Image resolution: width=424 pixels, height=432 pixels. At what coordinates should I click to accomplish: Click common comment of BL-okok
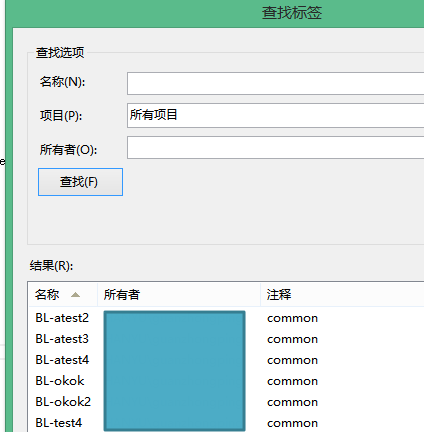tap(292, 381)
